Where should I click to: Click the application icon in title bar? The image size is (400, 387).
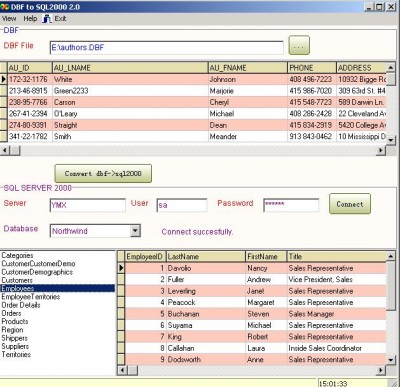point(4,7)
